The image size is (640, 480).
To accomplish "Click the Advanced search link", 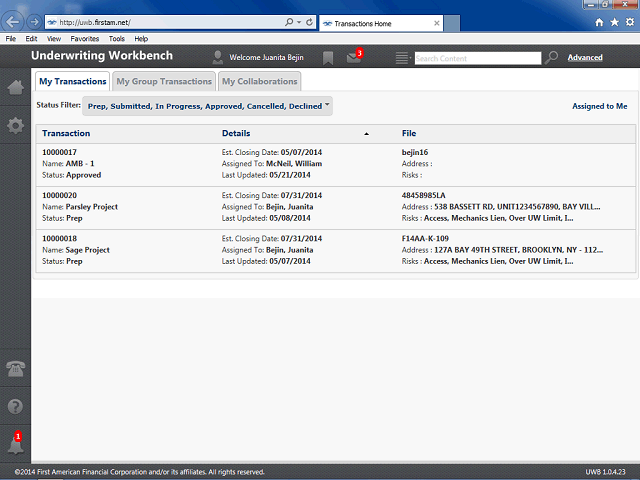I will [585, 58].
